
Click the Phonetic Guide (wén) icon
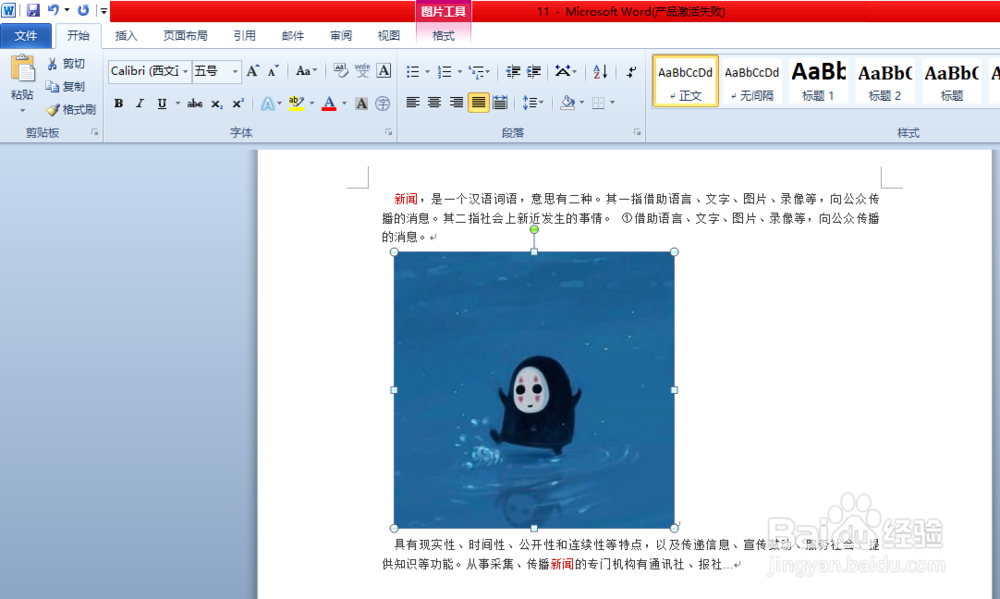(362, 71)
